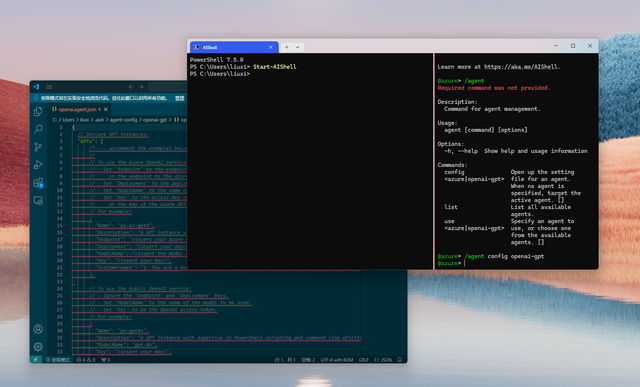Select the AIShell terminal tab
Viewport: 640px width, 387px height.
(x=233, y=47)
